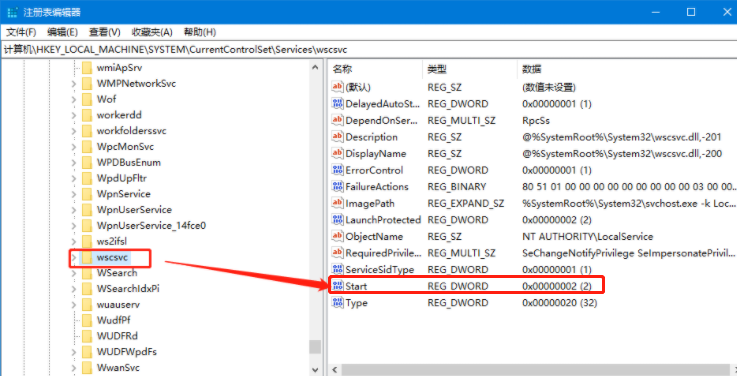Select the FailureActions binary value icon

(x=337, y=187)
